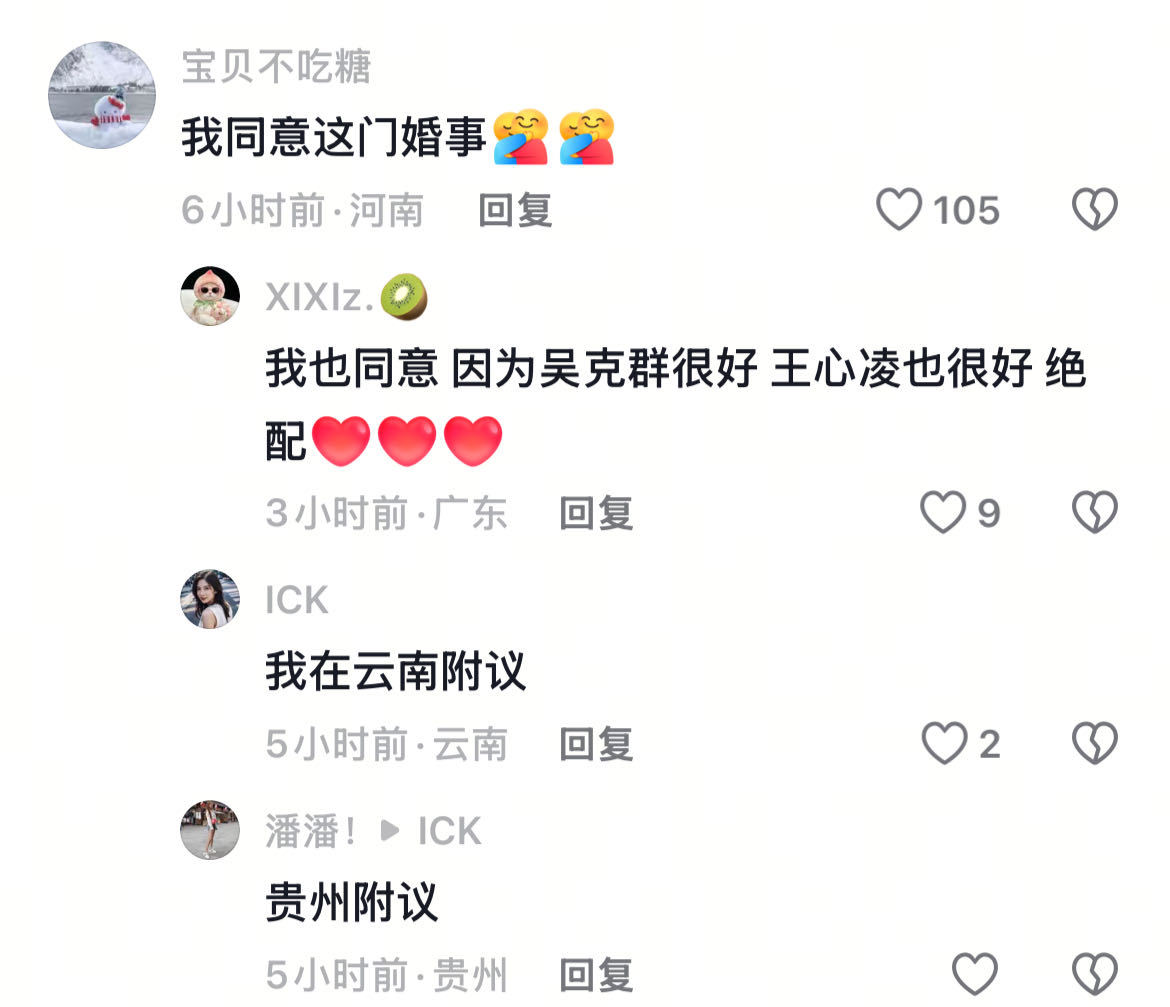Reply to ICK's comment

[x=596, y=744]
